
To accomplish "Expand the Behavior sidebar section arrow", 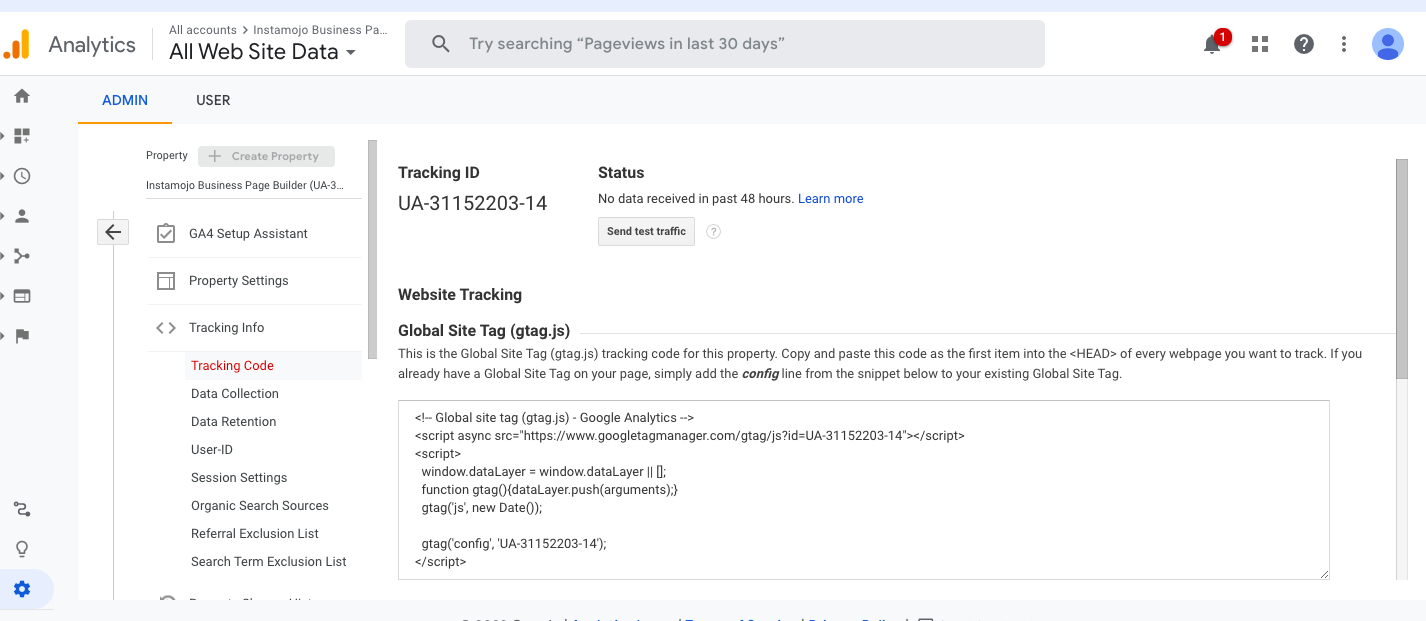I will (x=4, y=296).
